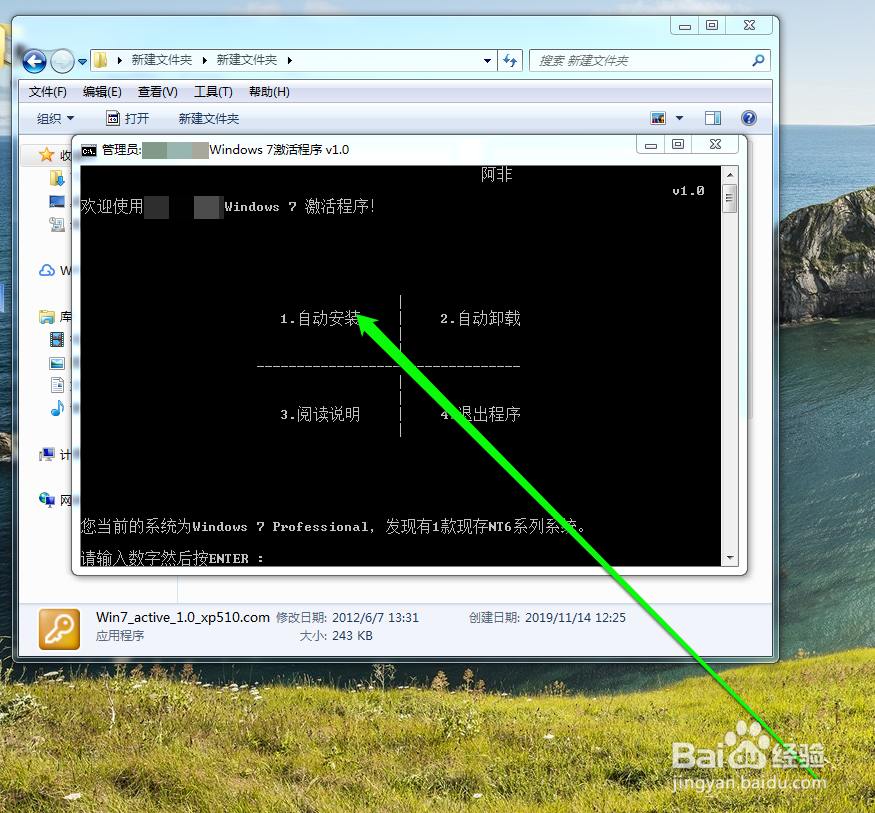The width and height of the screenshot is (875, 813).
Task: Open the 帮助(H) menu
Action: click(269, 92)
